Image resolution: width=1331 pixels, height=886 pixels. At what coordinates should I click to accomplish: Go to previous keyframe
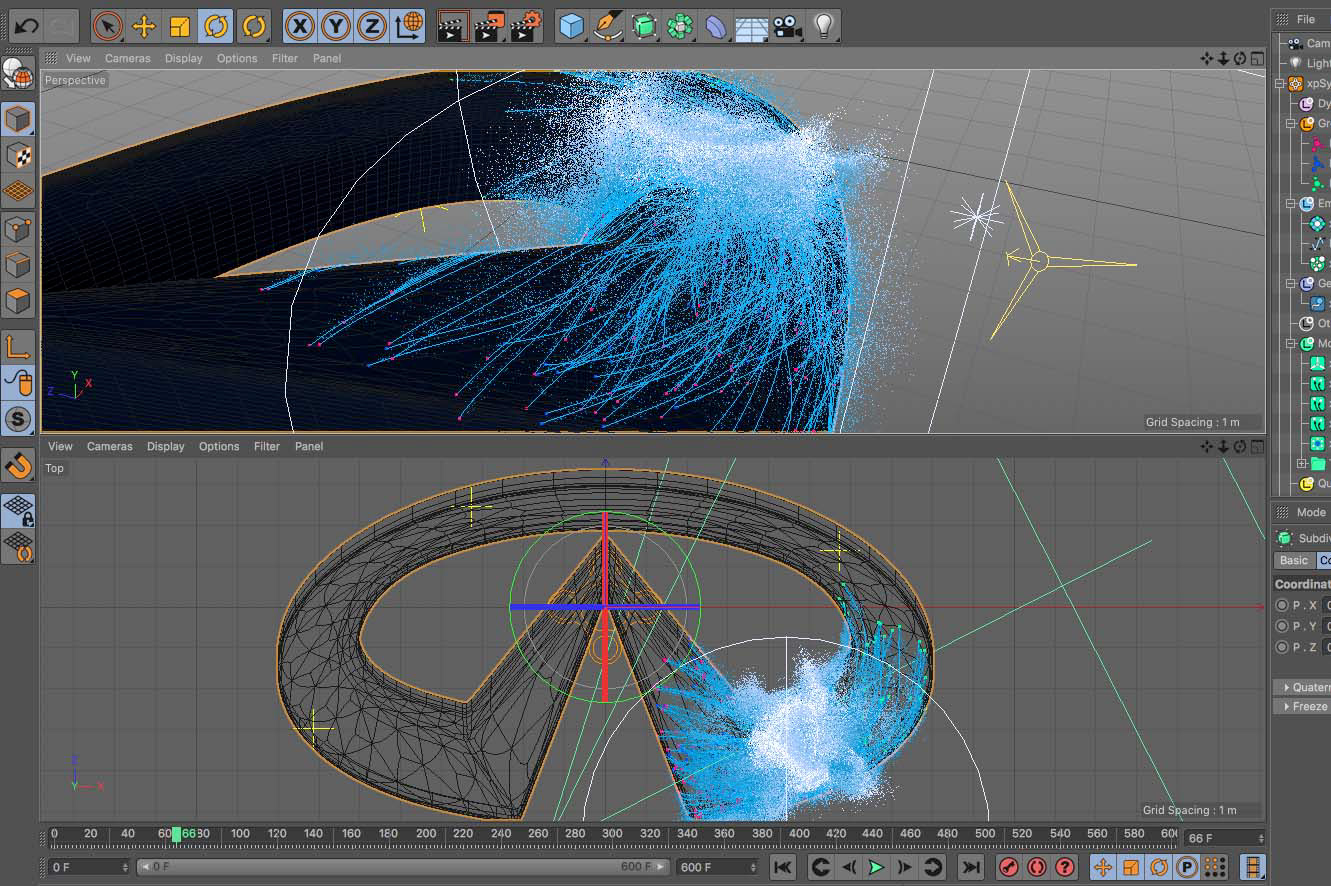820,867
